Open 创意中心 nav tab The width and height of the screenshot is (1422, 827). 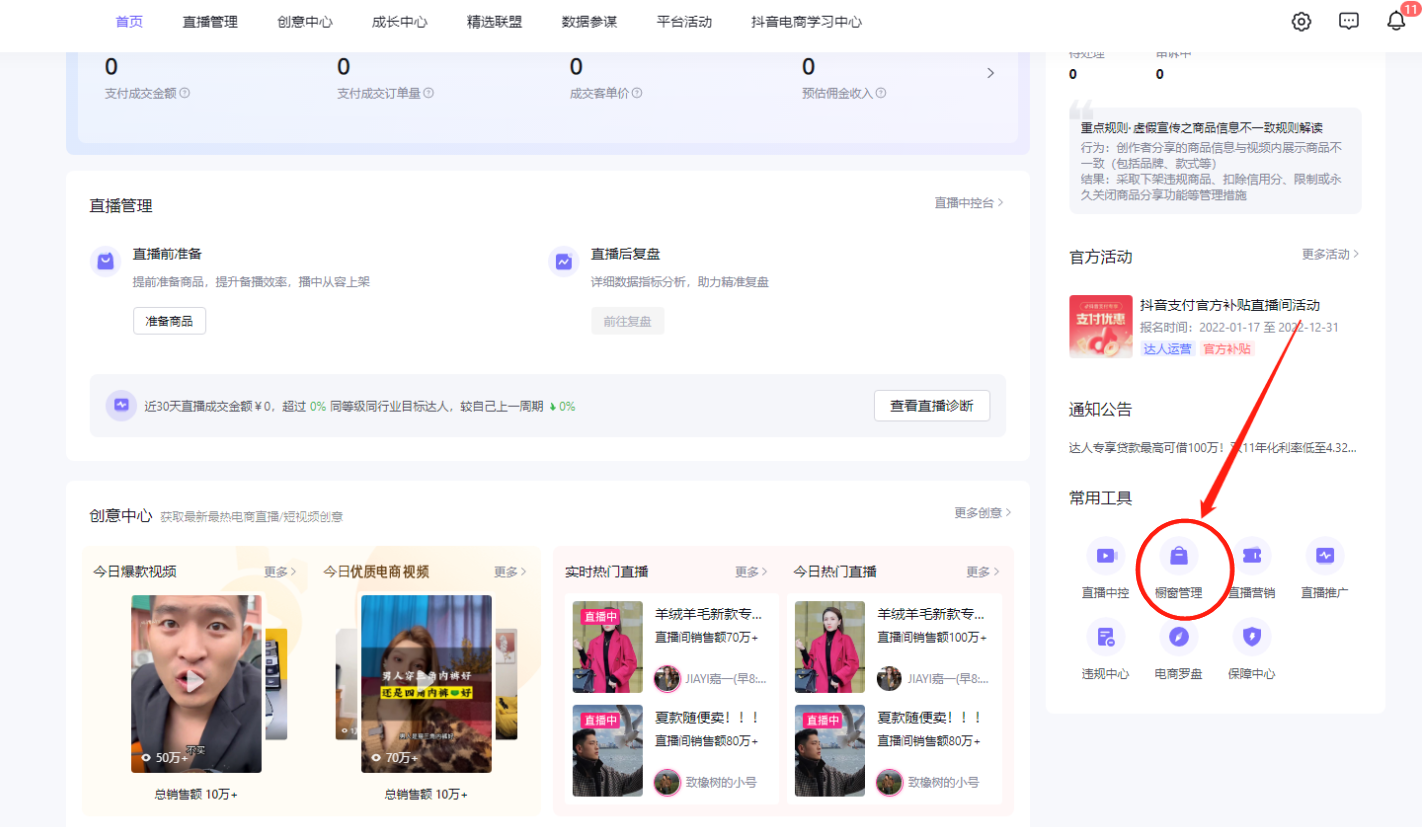coord(305,22)
